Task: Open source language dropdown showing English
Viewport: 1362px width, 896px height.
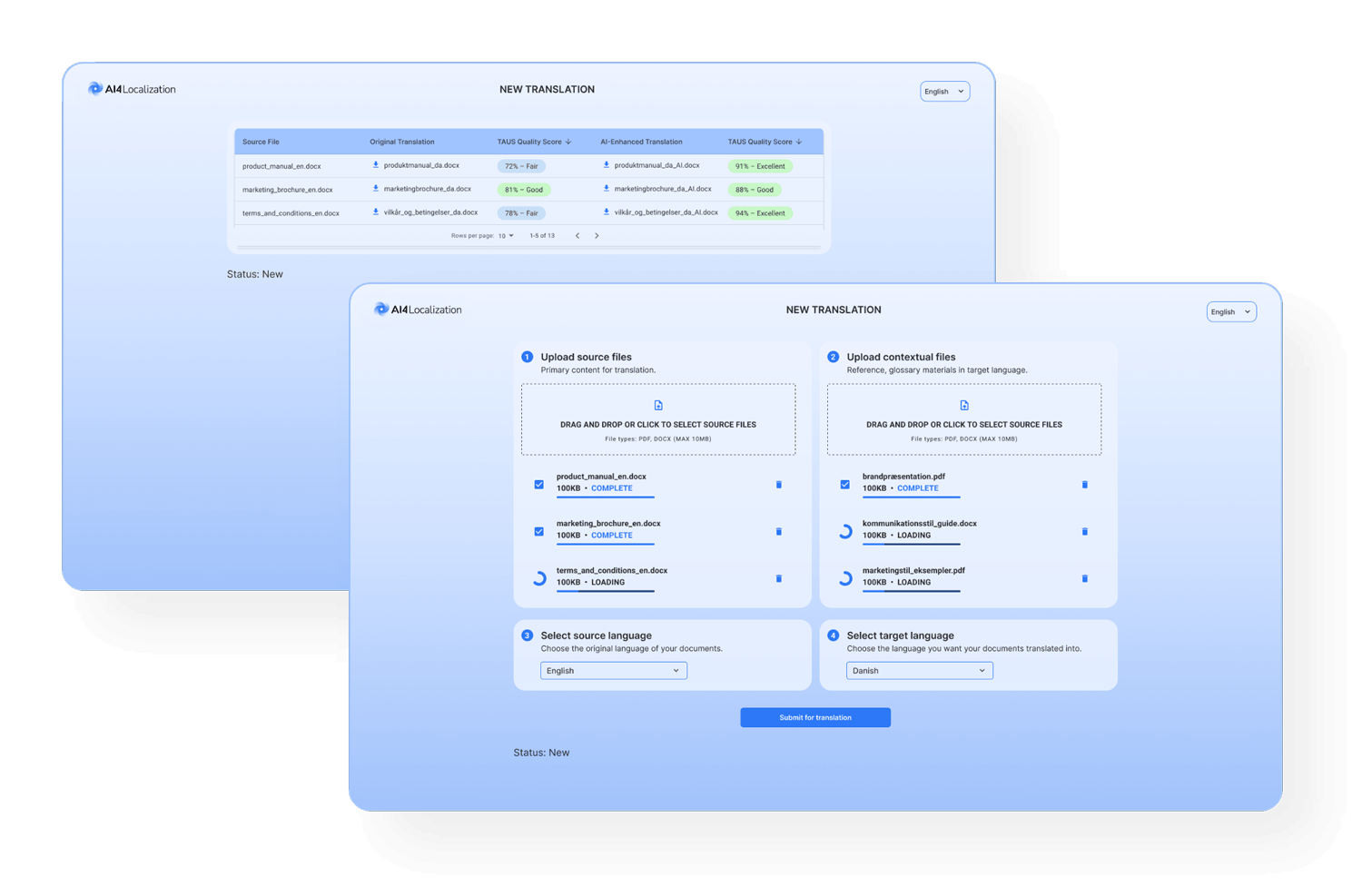Action: (x=614, y=671)
